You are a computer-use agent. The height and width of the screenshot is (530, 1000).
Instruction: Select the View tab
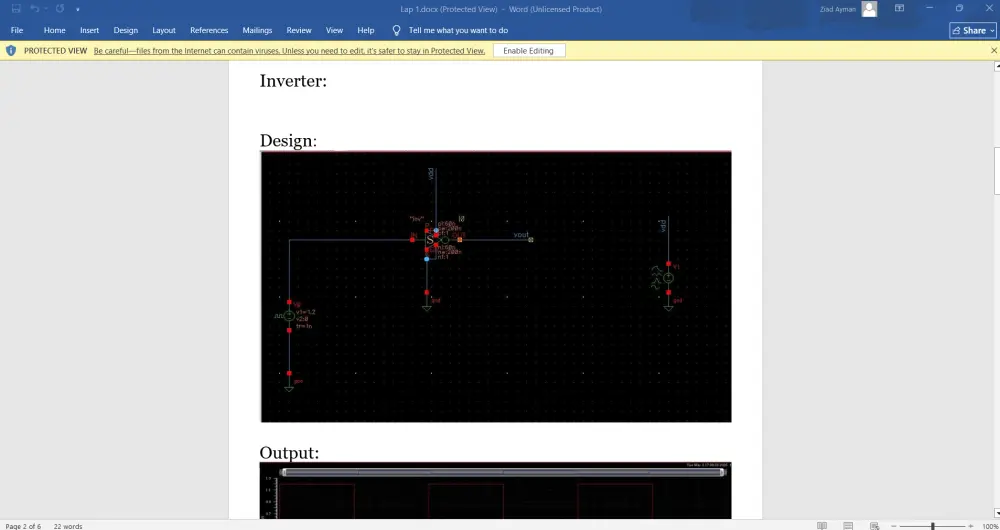tap(334, 30)
